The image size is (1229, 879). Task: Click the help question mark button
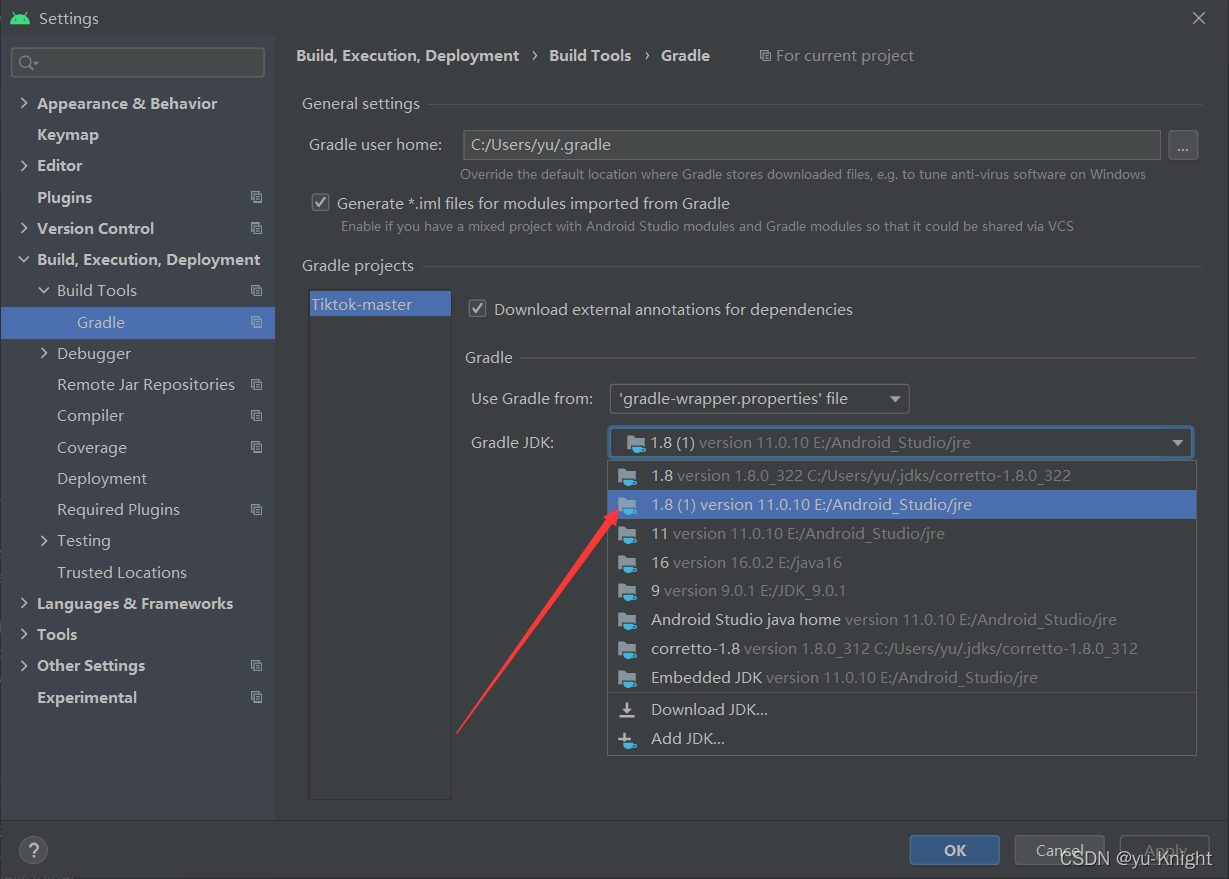click(33, 850)
